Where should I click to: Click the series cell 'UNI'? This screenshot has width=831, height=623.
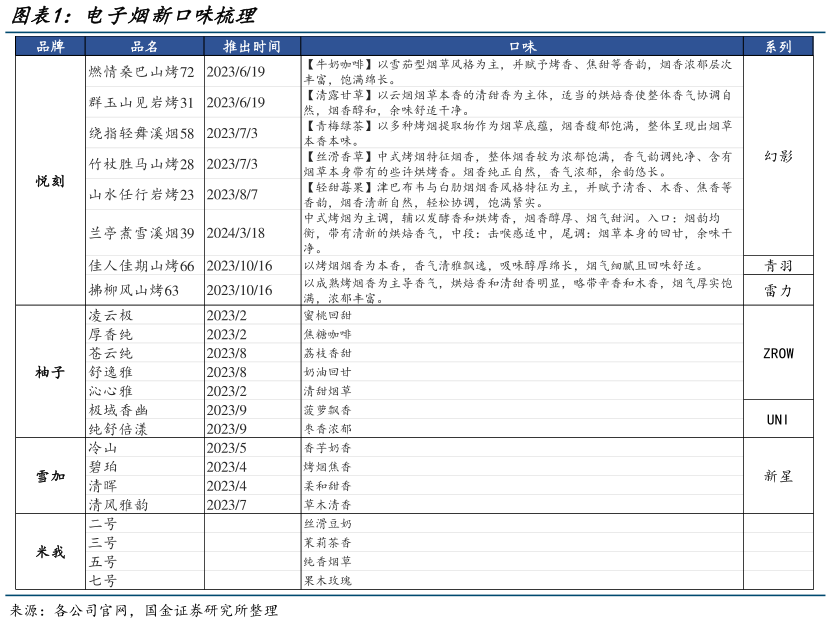pyautogui.click(x=778, y=419)
